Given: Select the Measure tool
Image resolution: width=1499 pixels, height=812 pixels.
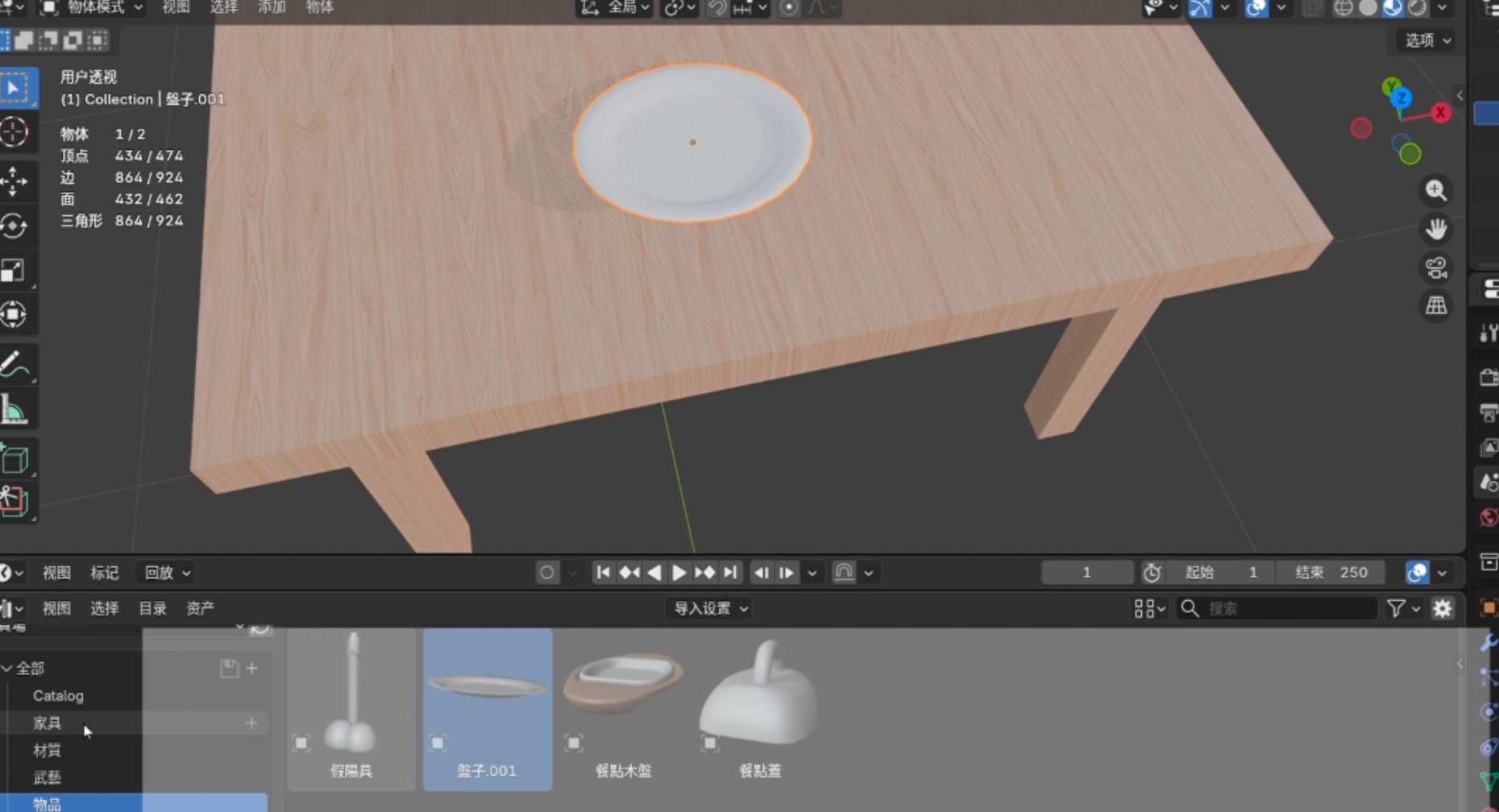Looking at the screenshot, I should pos(15,410).
